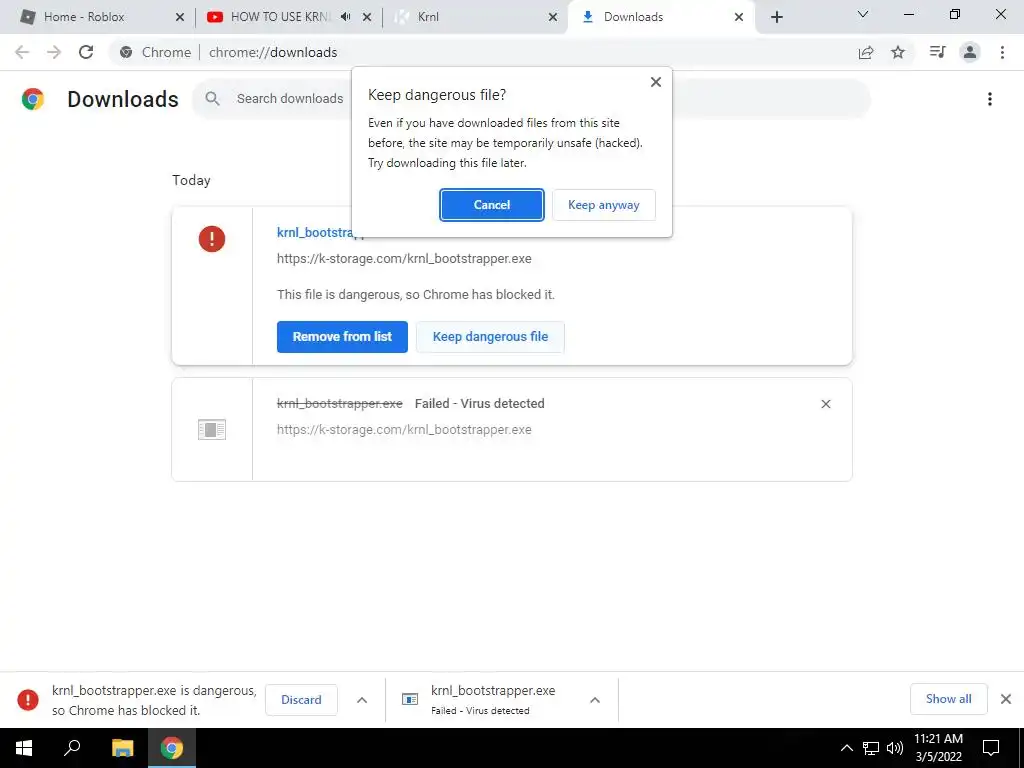Mute the YouTube tab audio icon
This screenshot has height=768, width=1024.
(345, 17)
